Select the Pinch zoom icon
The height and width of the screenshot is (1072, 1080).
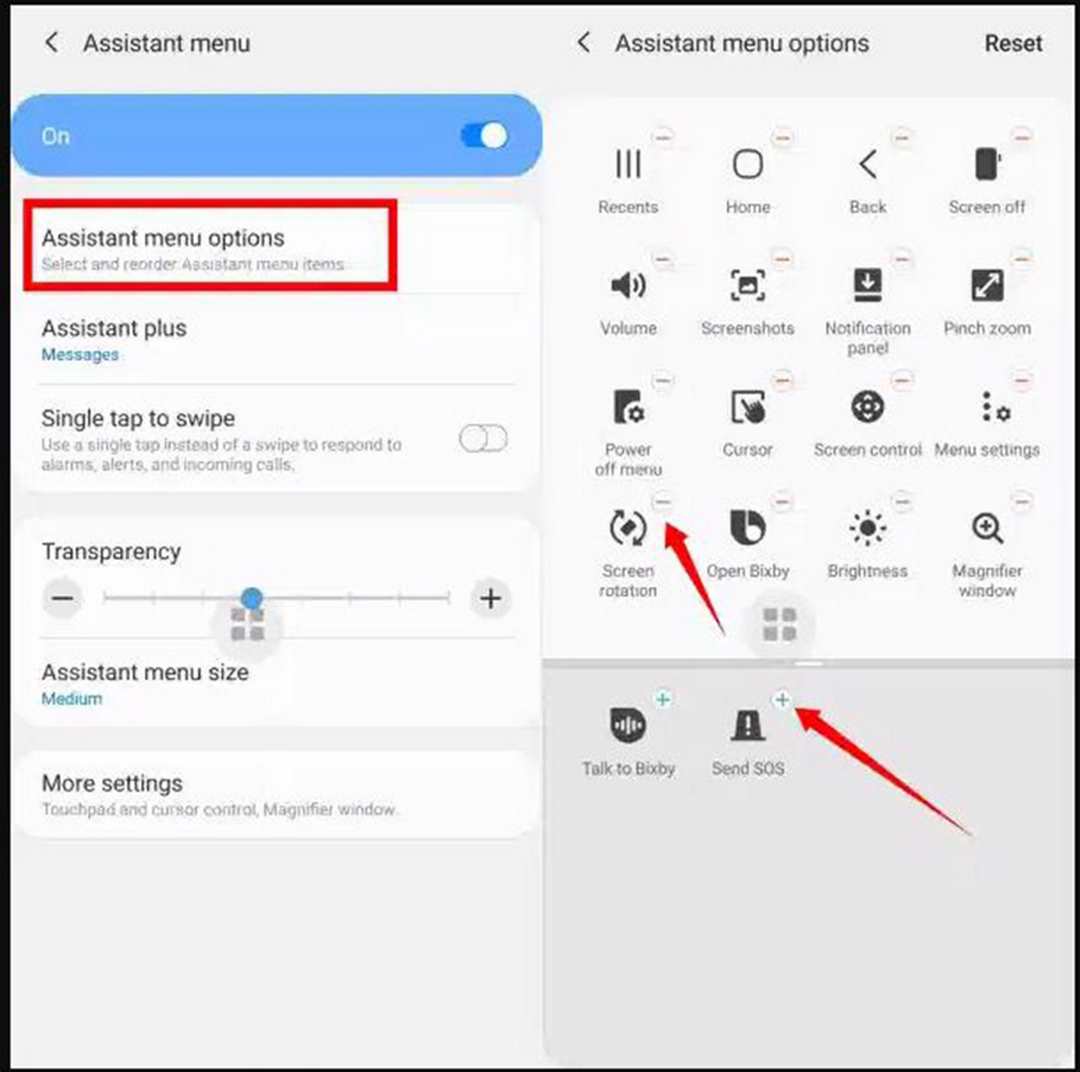click(987, 285)
